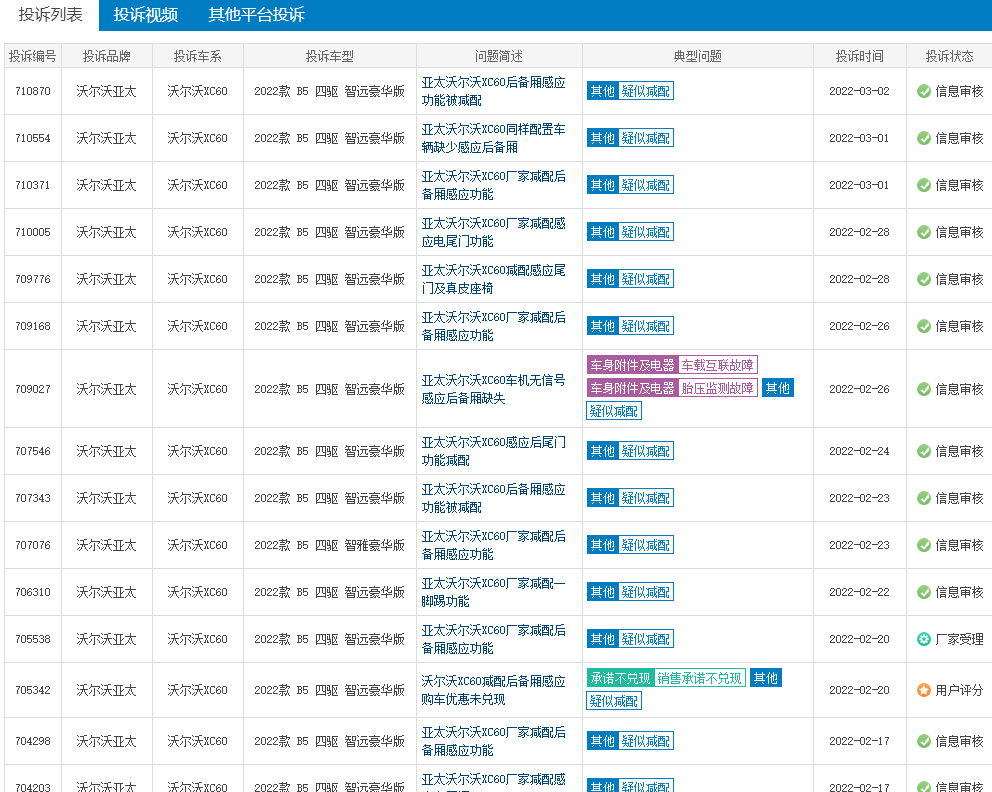Click the 疑似减配 tag in row 710870

point(645,91)
